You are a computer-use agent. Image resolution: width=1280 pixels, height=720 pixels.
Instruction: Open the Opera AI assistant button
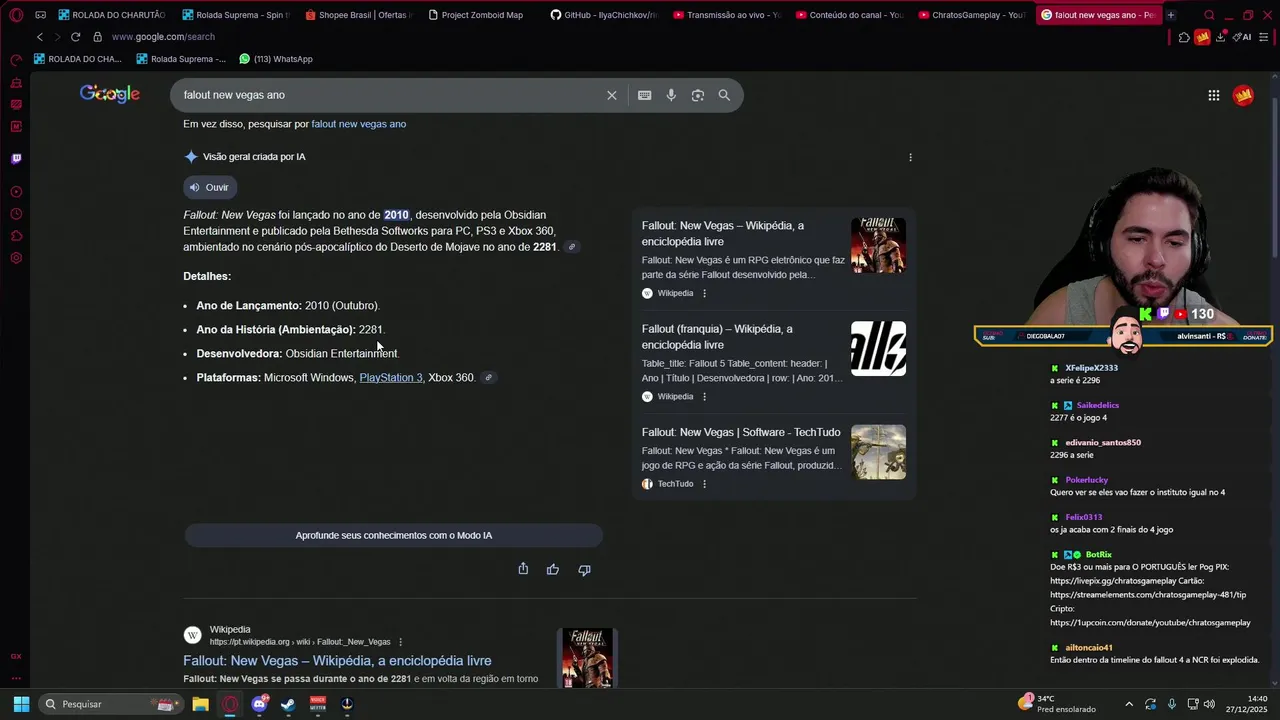1242,37
